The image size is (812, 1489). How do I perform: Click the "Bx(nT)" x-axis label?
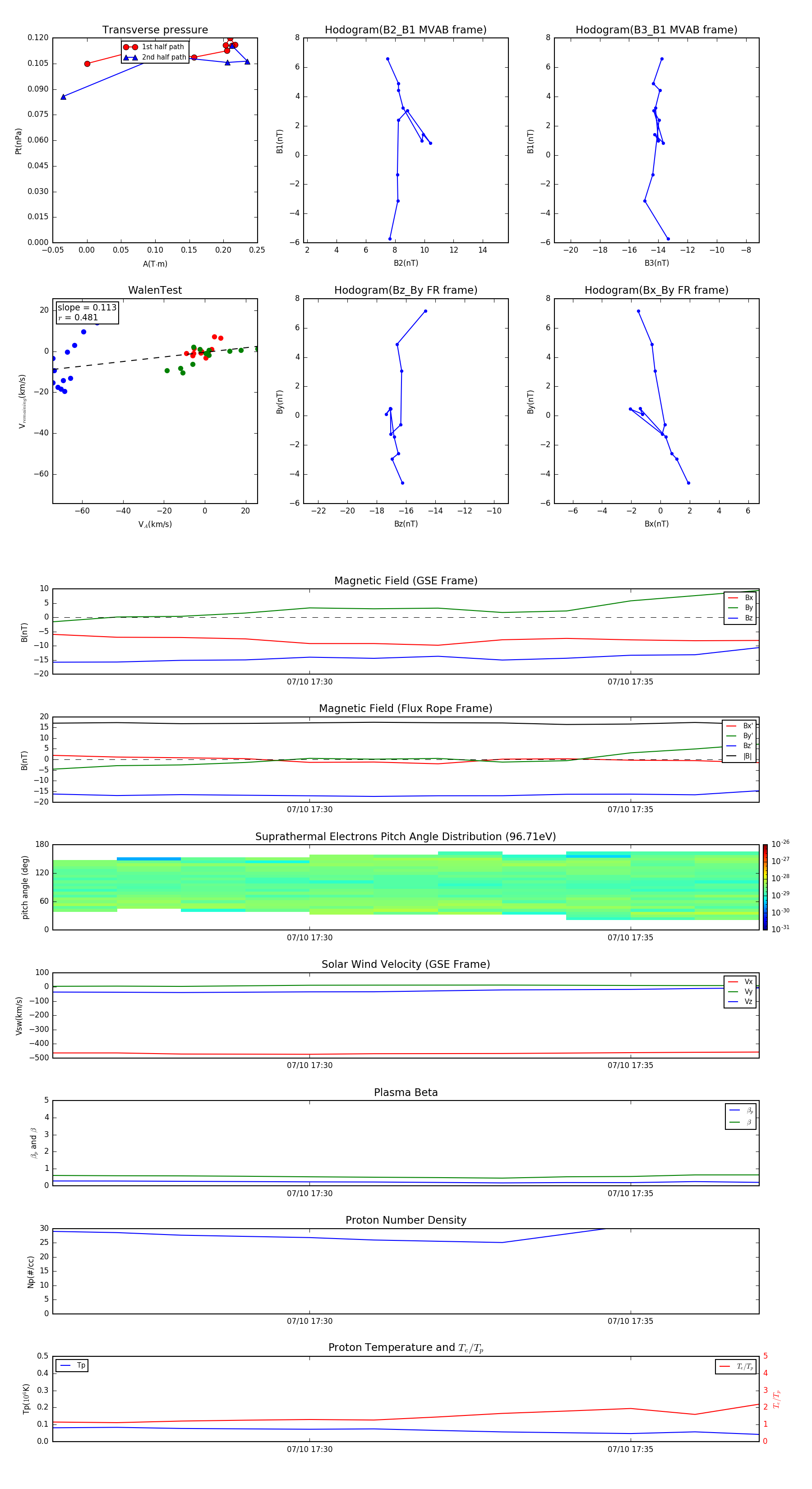pos(656,524)
